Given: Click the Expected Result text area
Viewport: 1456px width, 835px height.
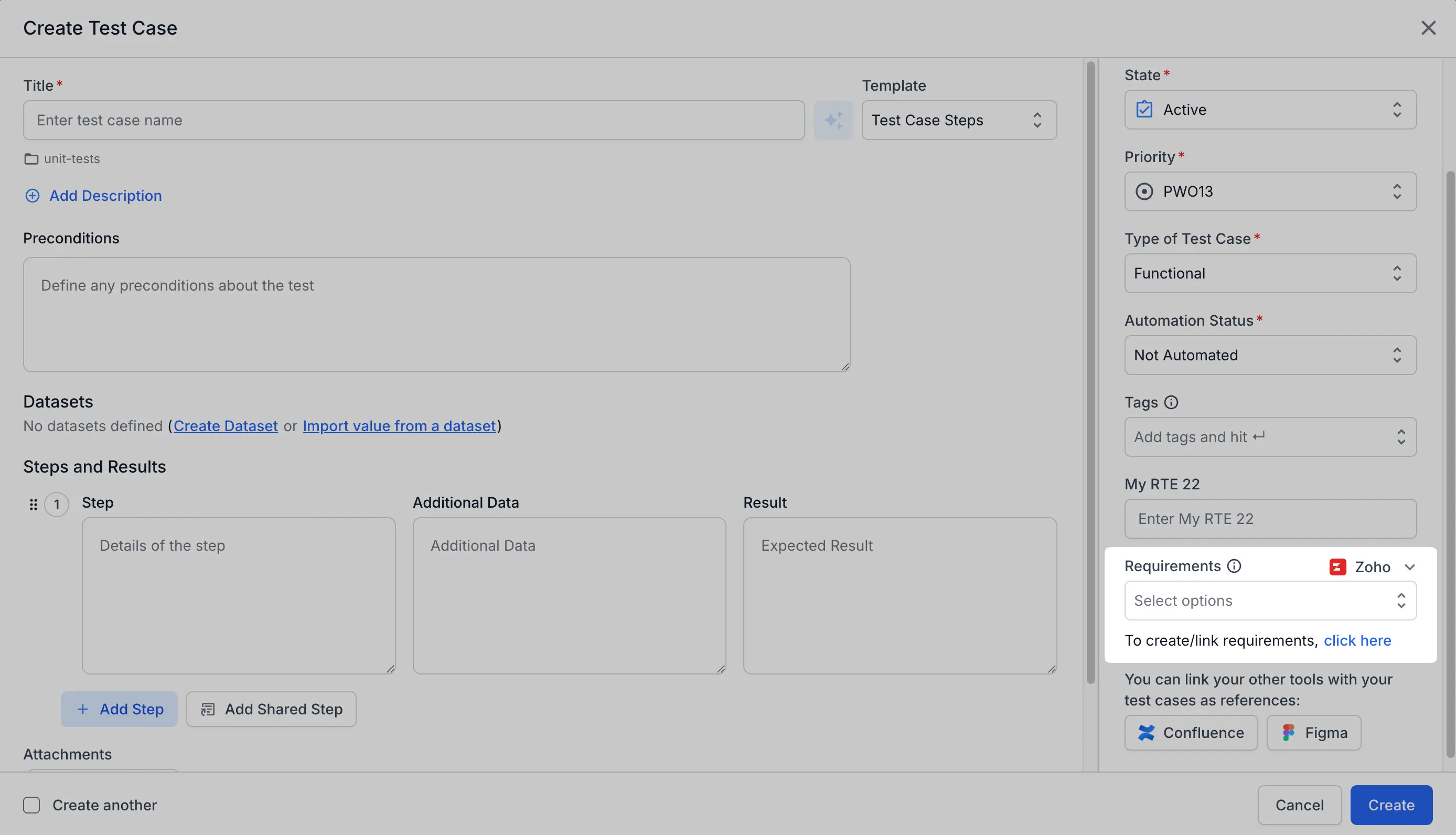Looking at the screenshot, I should click(x=900, y=596).
